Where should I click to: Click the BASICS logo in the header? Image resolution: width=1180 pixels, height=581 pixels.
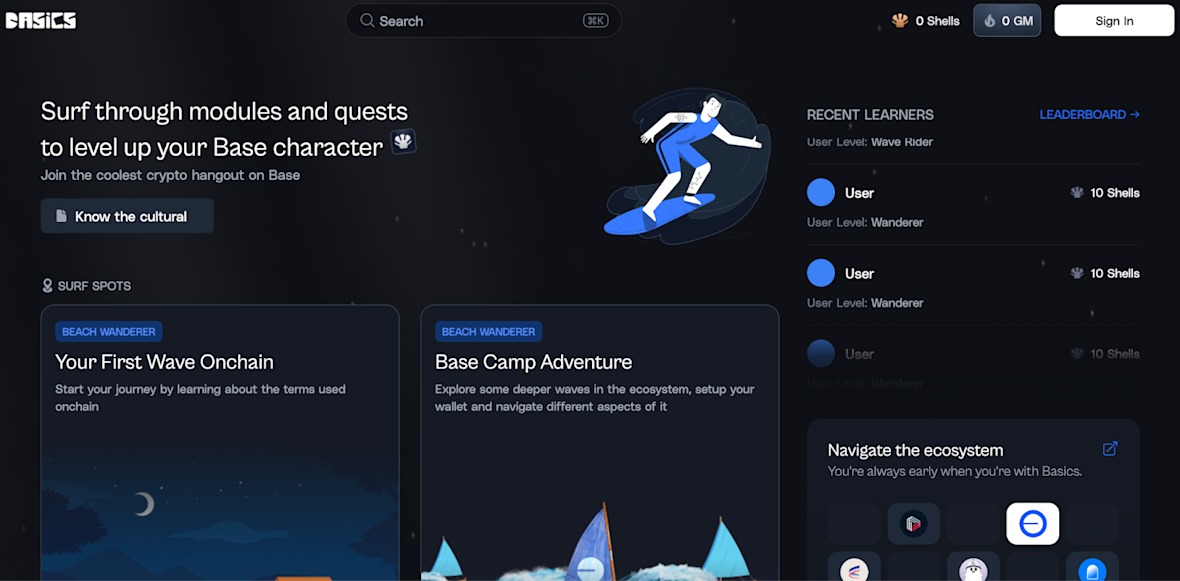(41, 21)
